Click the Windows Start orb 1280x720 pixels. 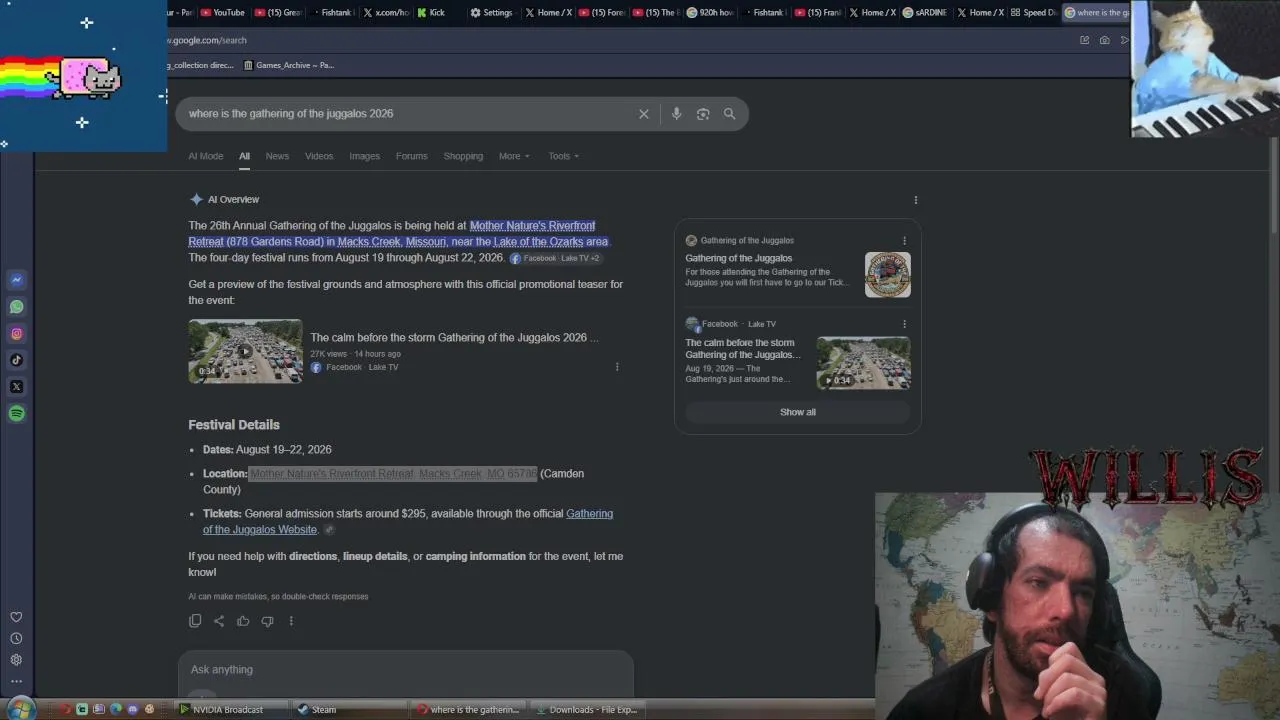pyautogui.click(x=20, y=709)
